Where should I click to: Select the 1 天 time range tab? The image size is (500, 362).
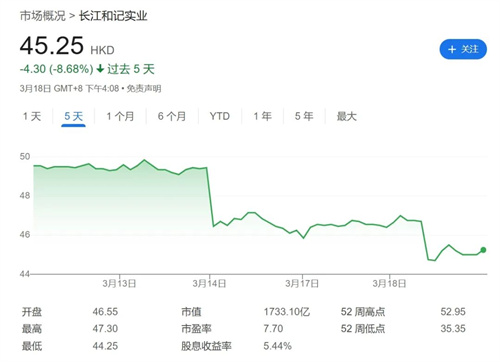tap(32, 116)
